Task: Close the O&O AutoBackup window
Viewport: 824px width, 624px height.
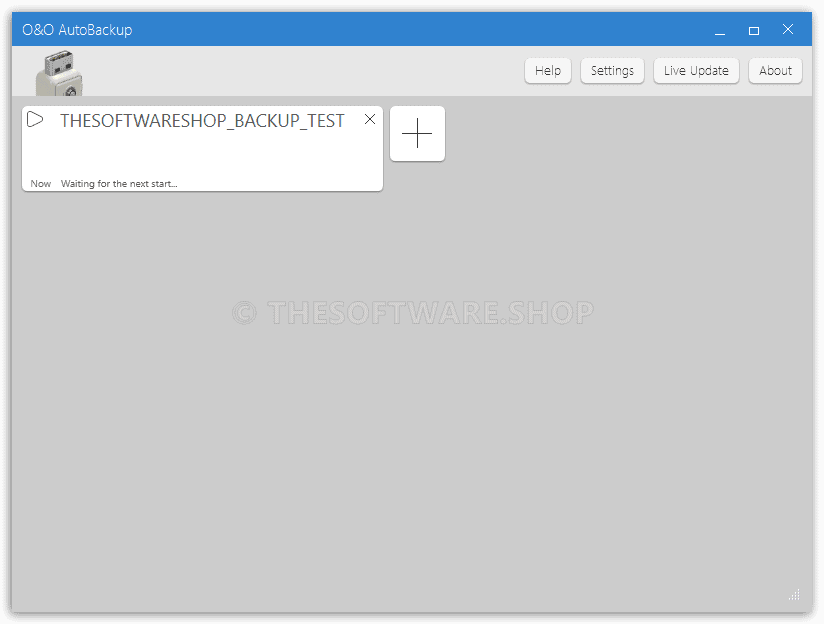Action: [788, 29]
